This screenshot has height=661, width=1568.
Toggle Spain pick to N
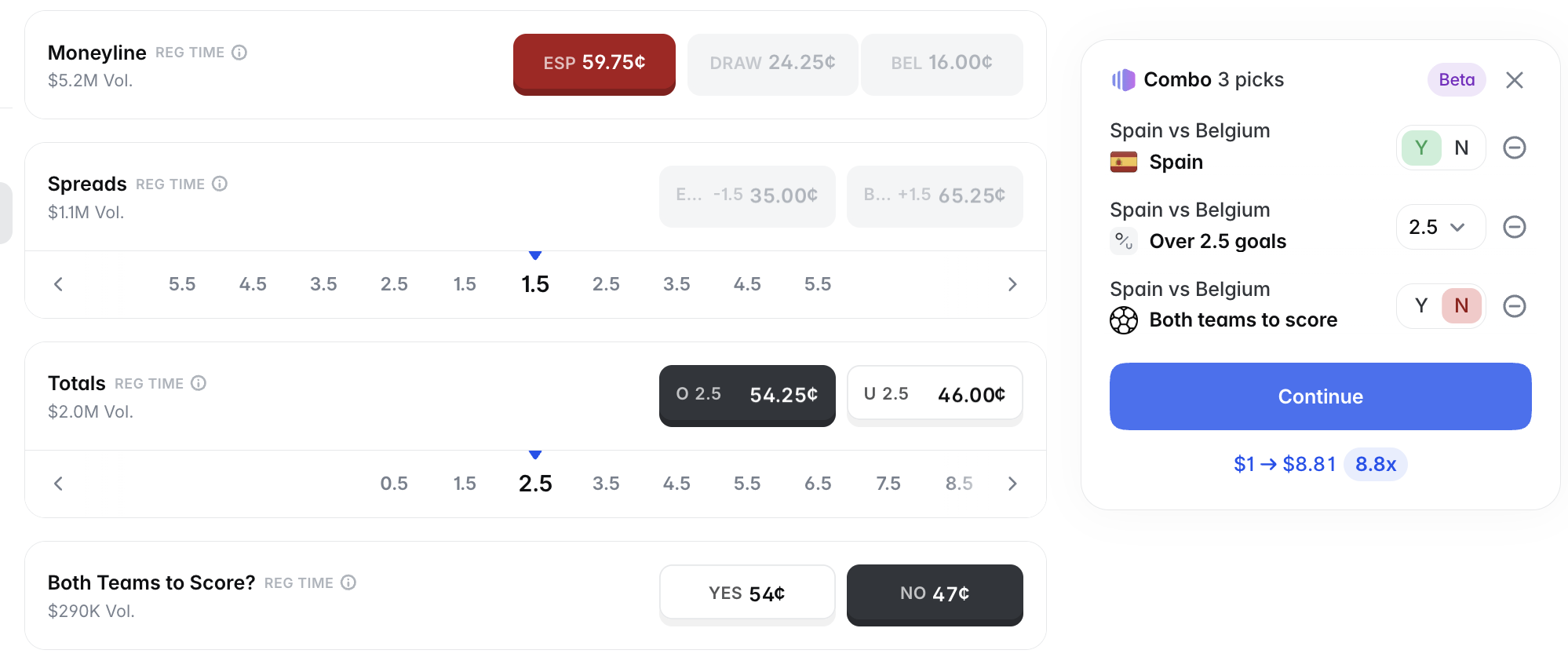coord(1461,148)
